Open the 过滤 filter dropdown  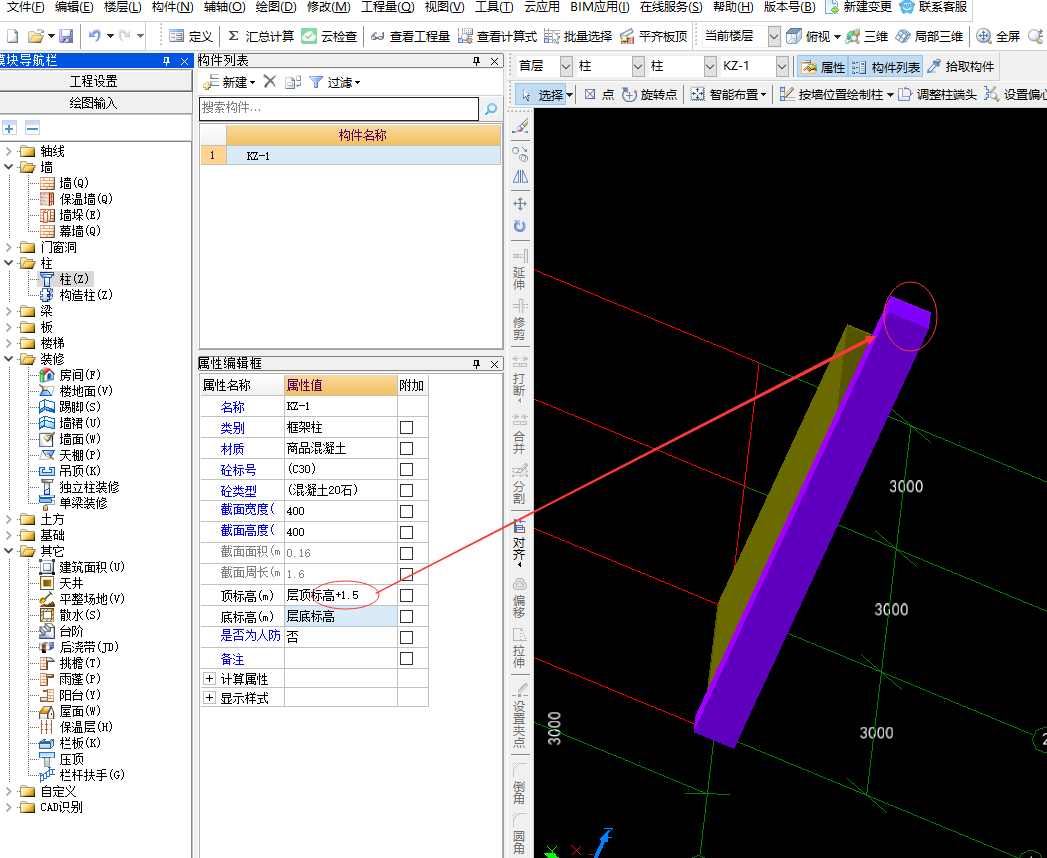357,83
